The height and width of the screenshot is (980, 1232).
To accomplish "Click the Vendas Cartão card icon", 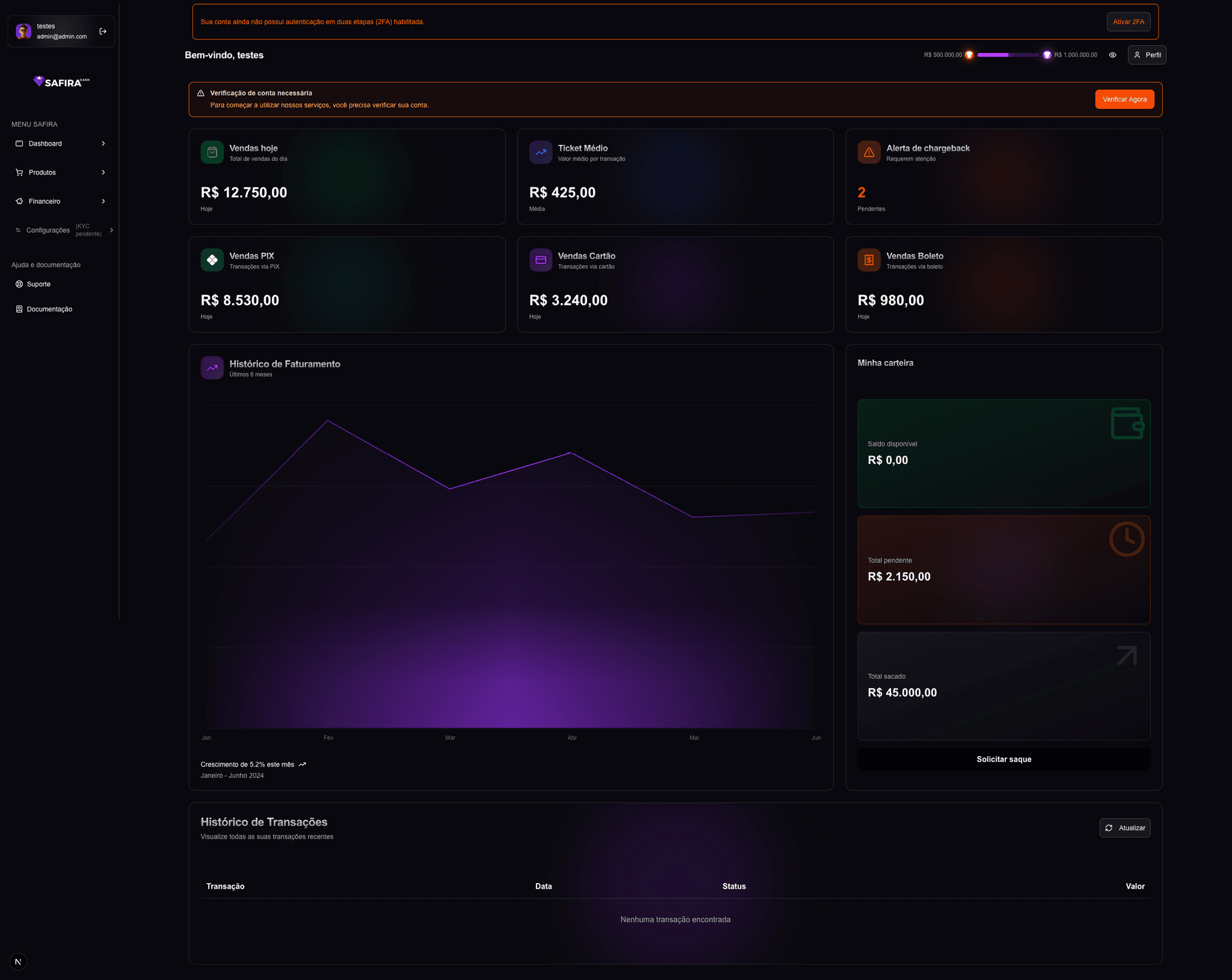I will coord(540,260).
